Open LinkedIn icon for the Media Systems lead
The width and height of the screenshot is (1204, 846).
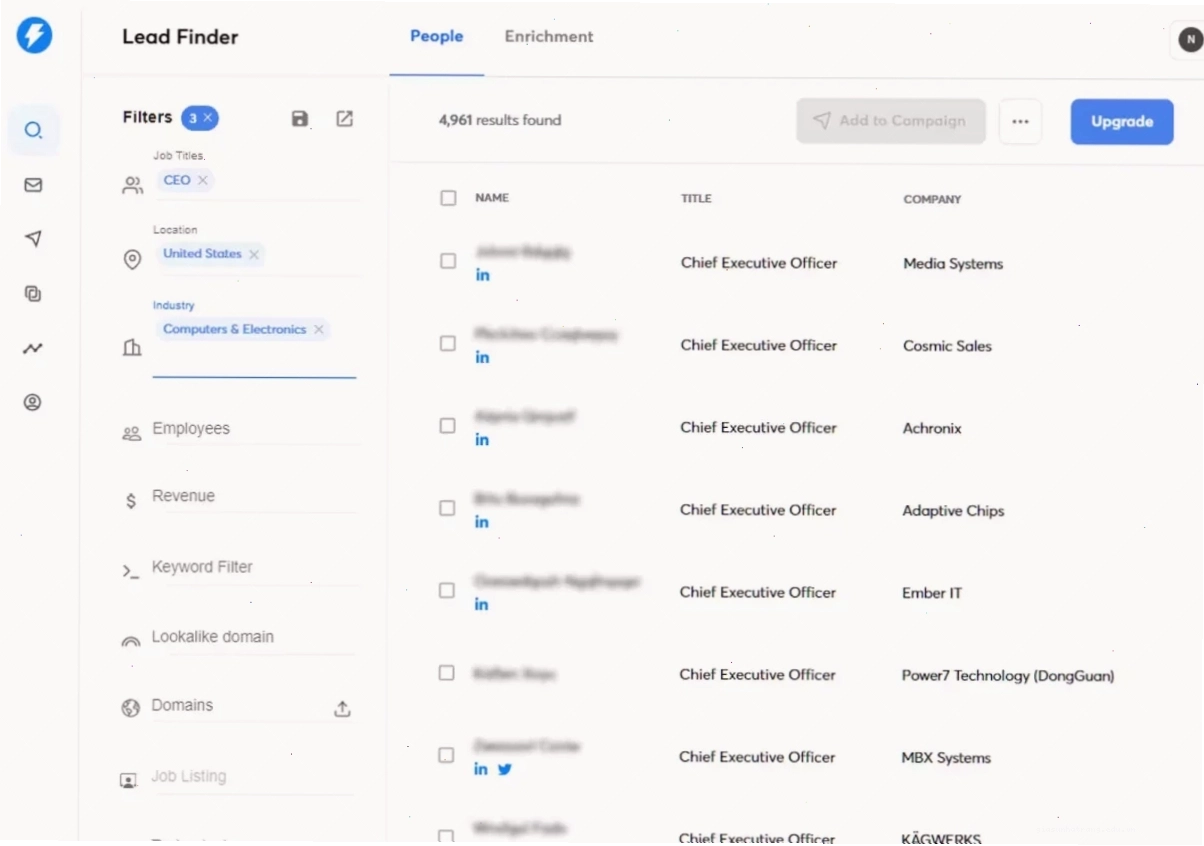pyautogui.click(x=482, y=275)
